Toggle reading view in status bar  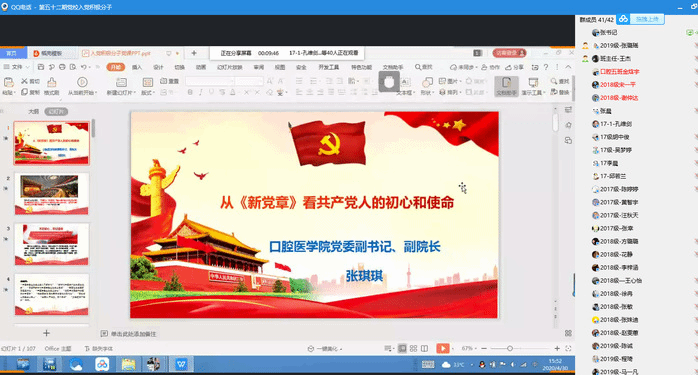[425, 348]
